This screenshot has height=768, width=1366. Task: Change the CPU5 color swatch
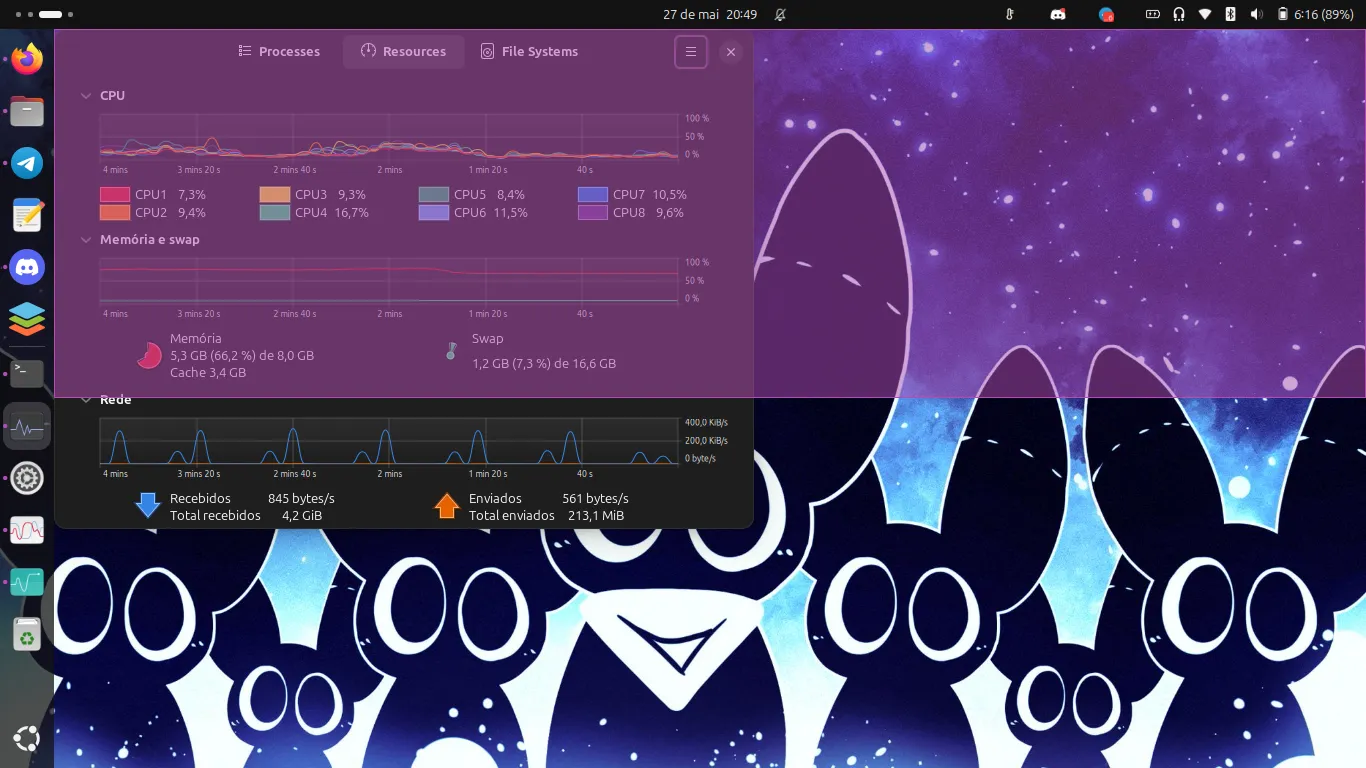coord(434,195)
